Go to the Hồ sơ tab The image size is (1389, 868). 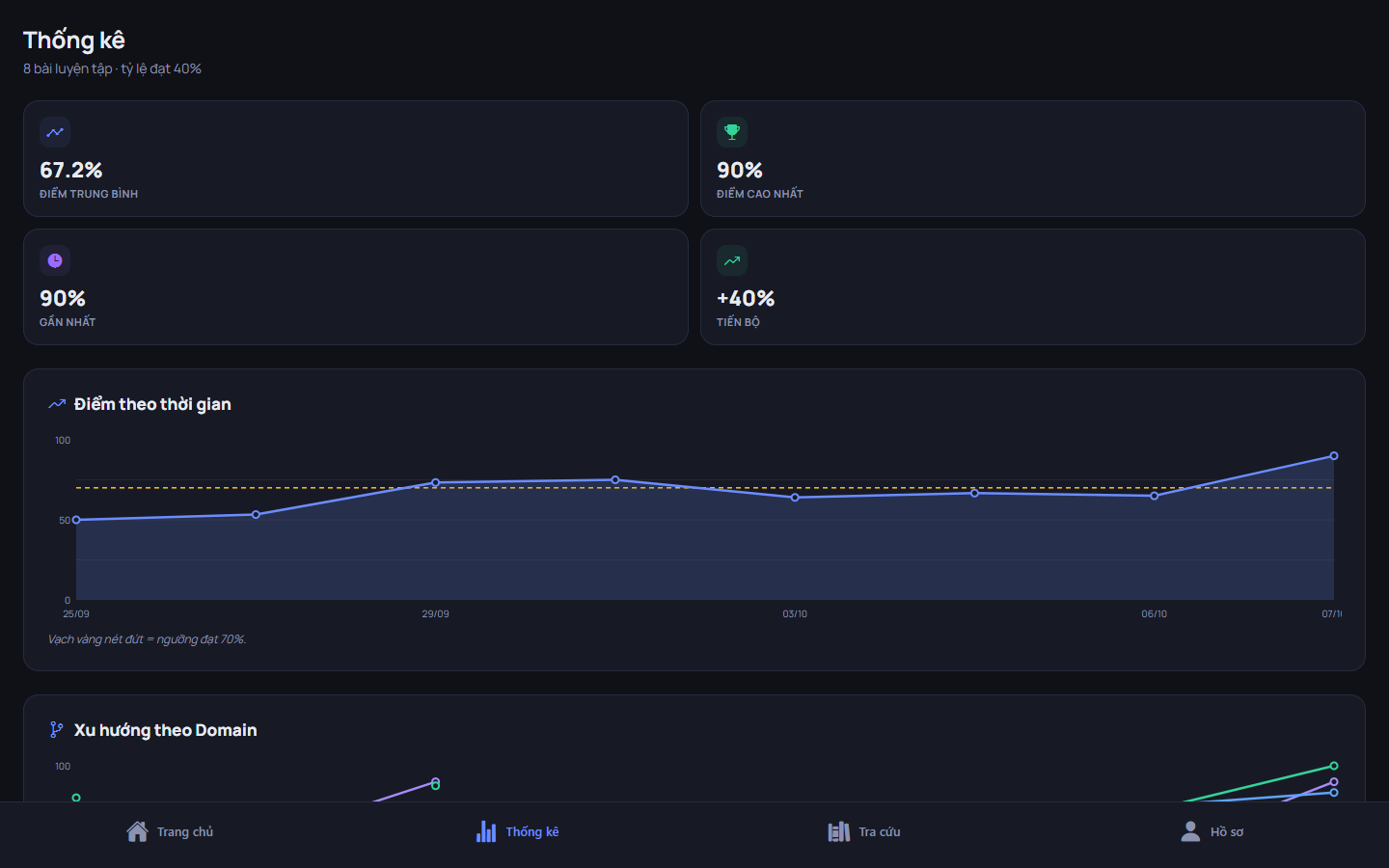1212,831
